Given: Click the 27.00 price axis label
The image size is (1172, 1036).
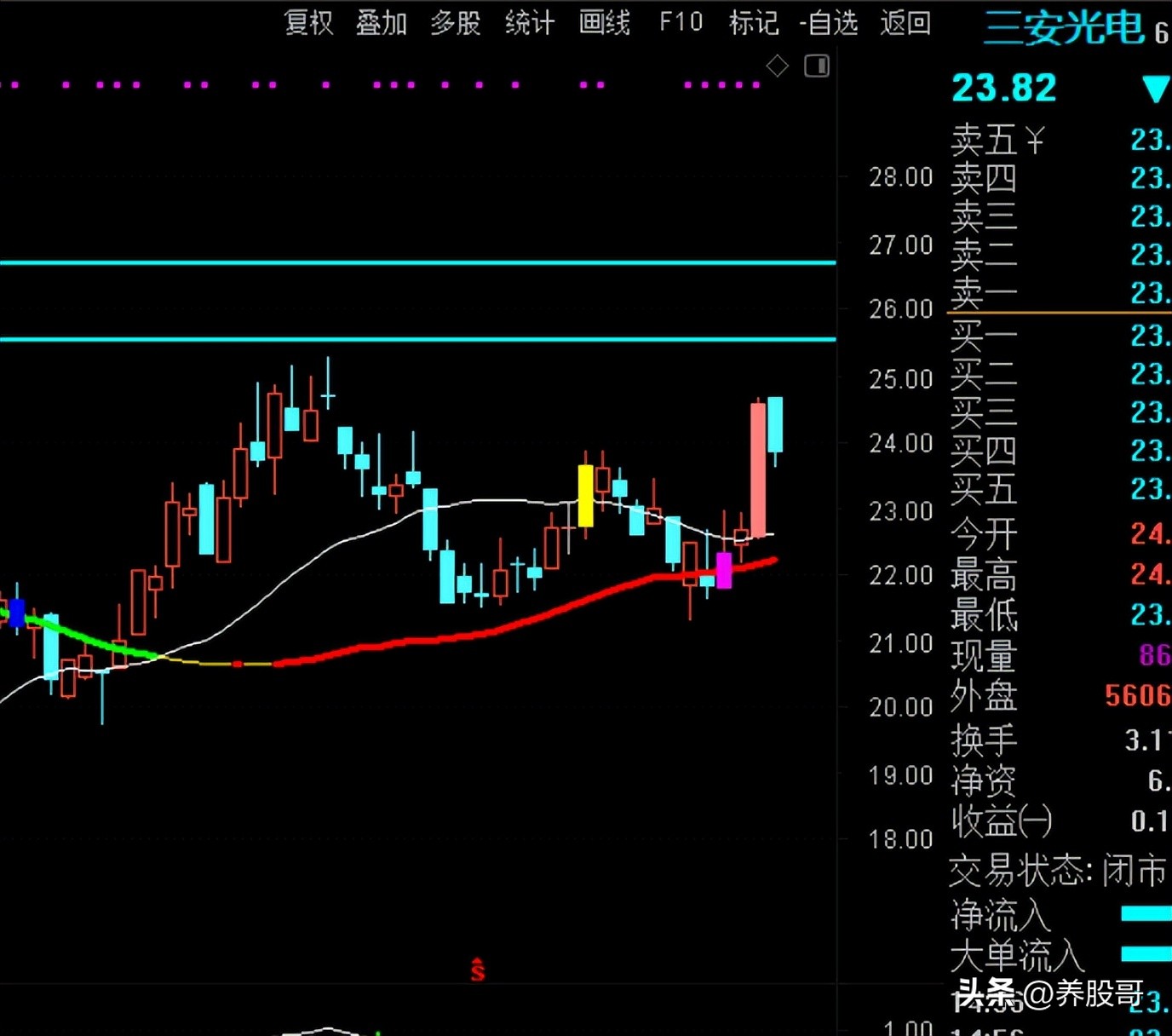Looking at the screenshot, I should (x=900, y=245).
